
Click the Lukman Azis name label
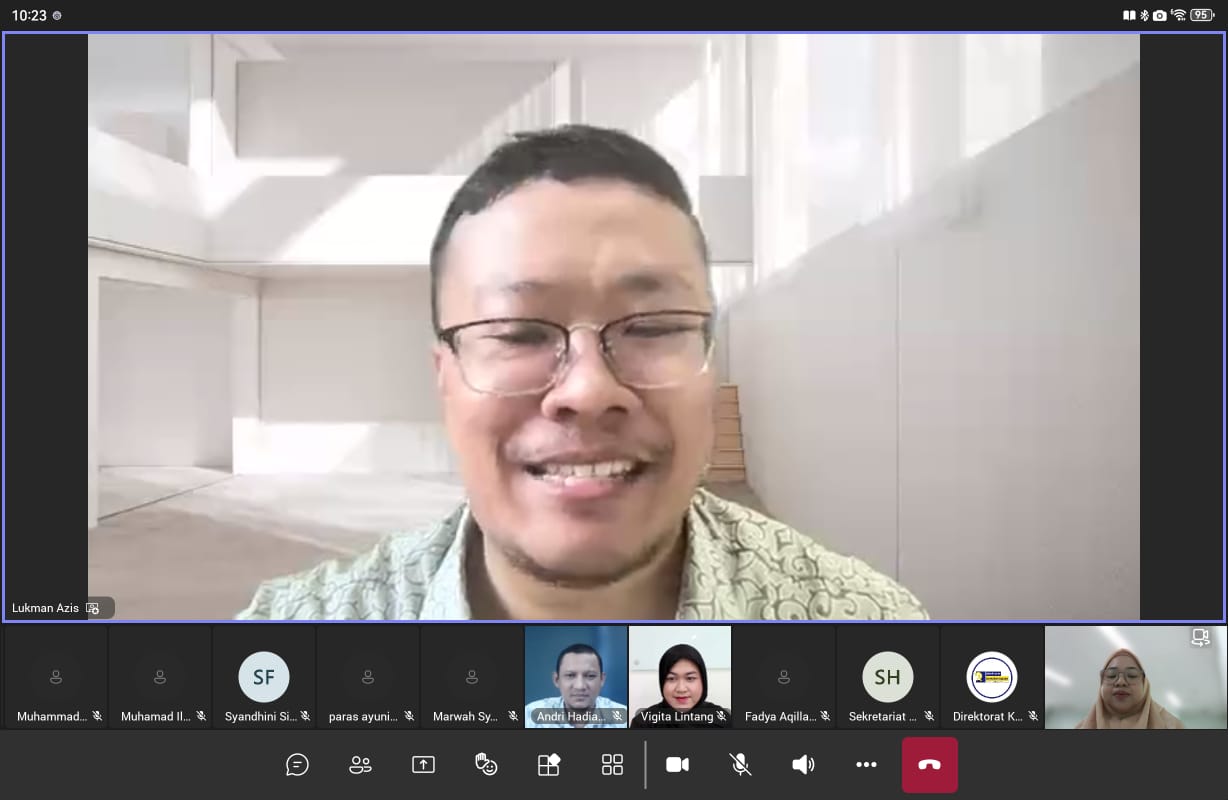coord(46,608)
